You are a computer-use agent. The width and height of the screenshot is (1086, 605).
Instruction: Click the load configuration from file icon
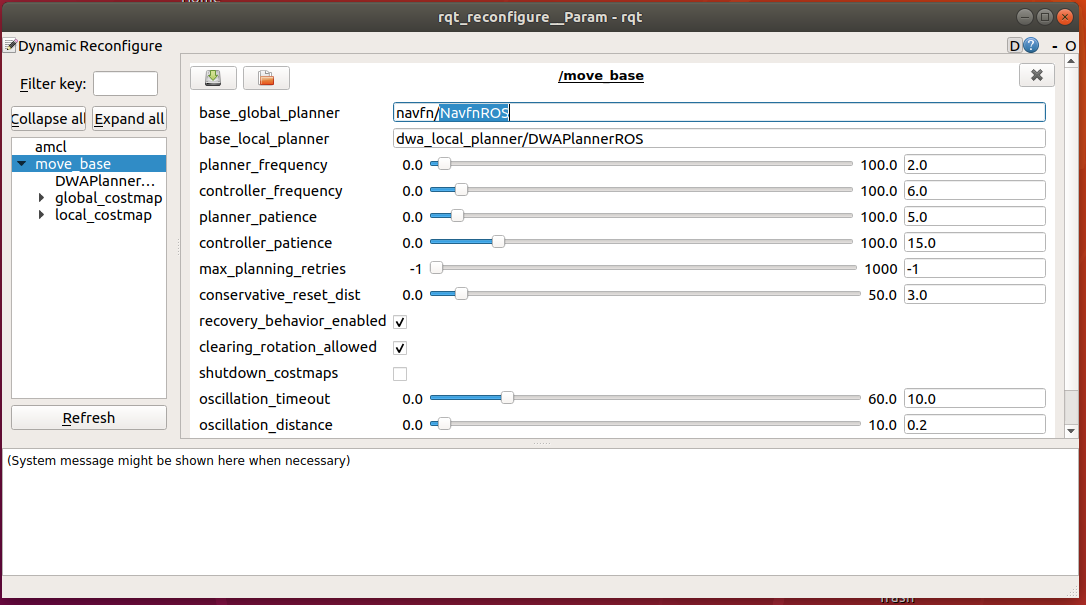[x=265, y=77]
